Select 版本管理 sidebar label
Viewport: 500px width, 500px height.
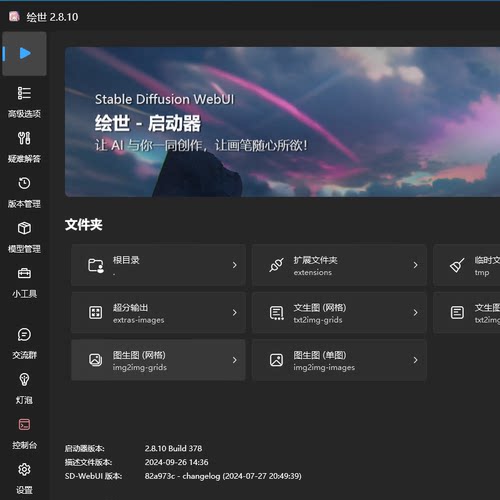[24, 204]
